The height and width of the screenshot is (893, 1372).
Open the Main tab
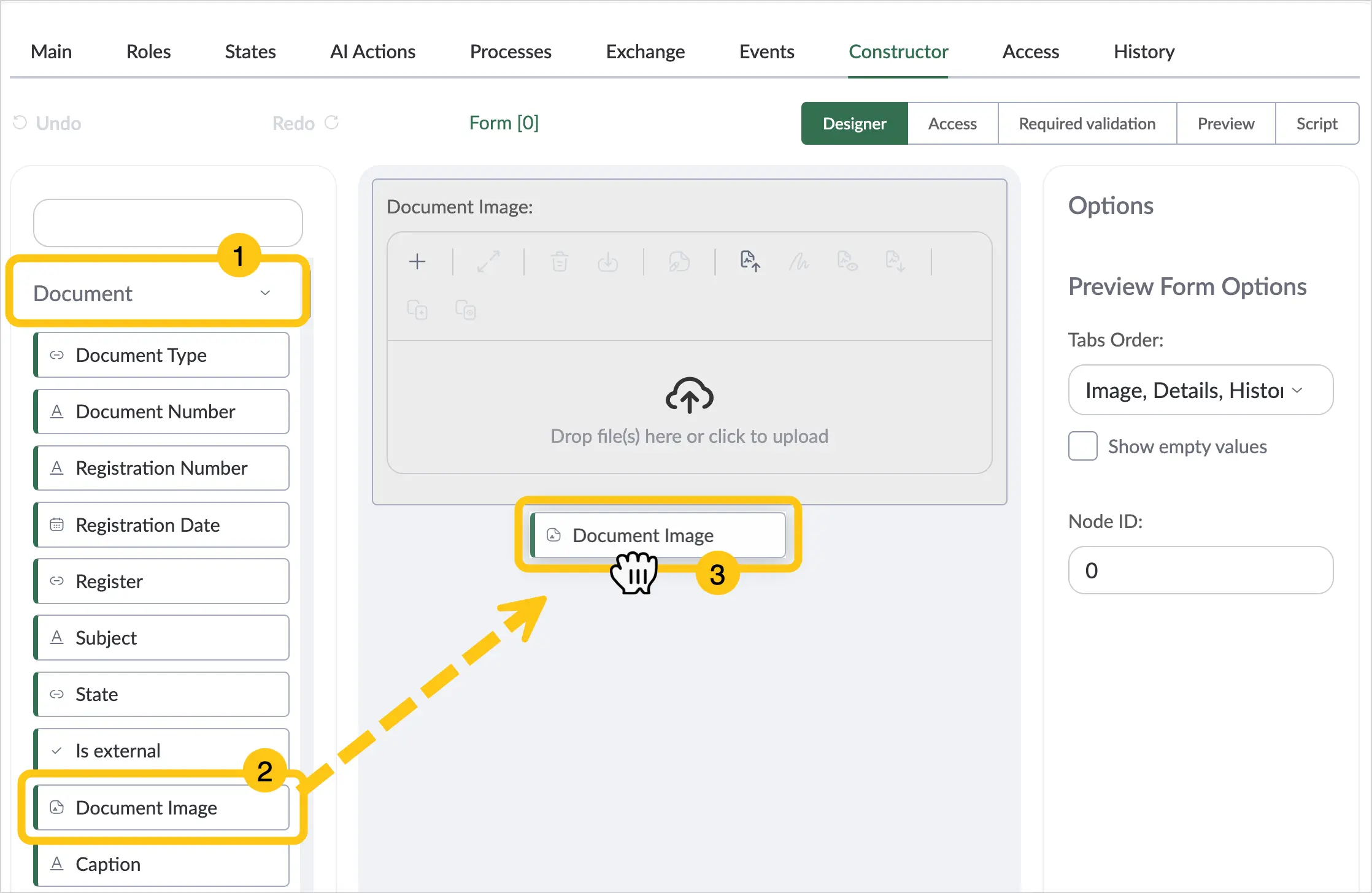[x=52, y=52]
